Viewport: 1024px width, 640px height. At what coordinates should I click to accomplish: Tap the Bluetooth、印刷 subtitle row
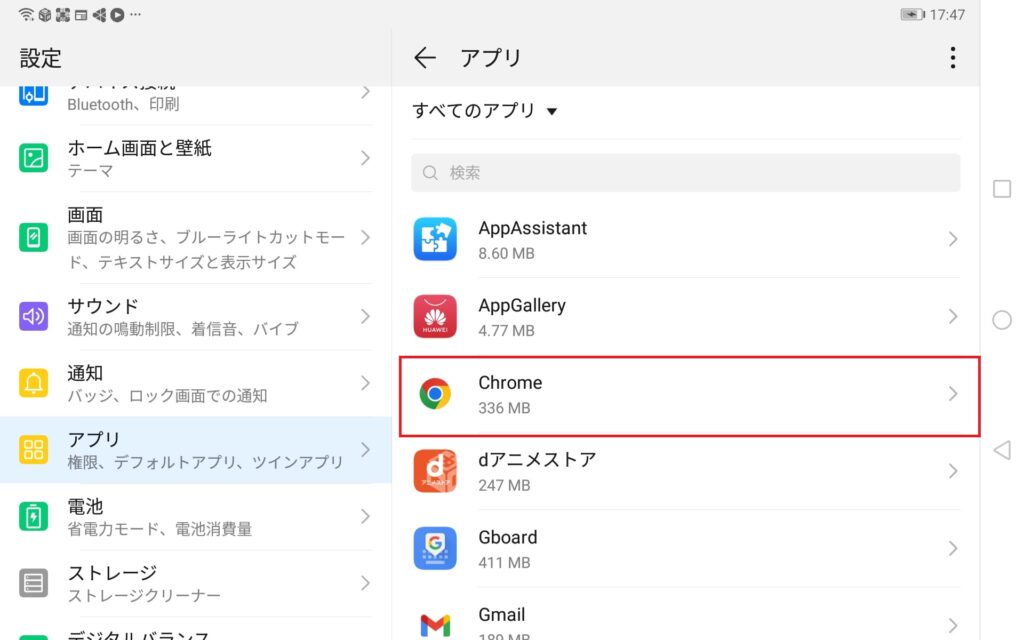point(123,104)
